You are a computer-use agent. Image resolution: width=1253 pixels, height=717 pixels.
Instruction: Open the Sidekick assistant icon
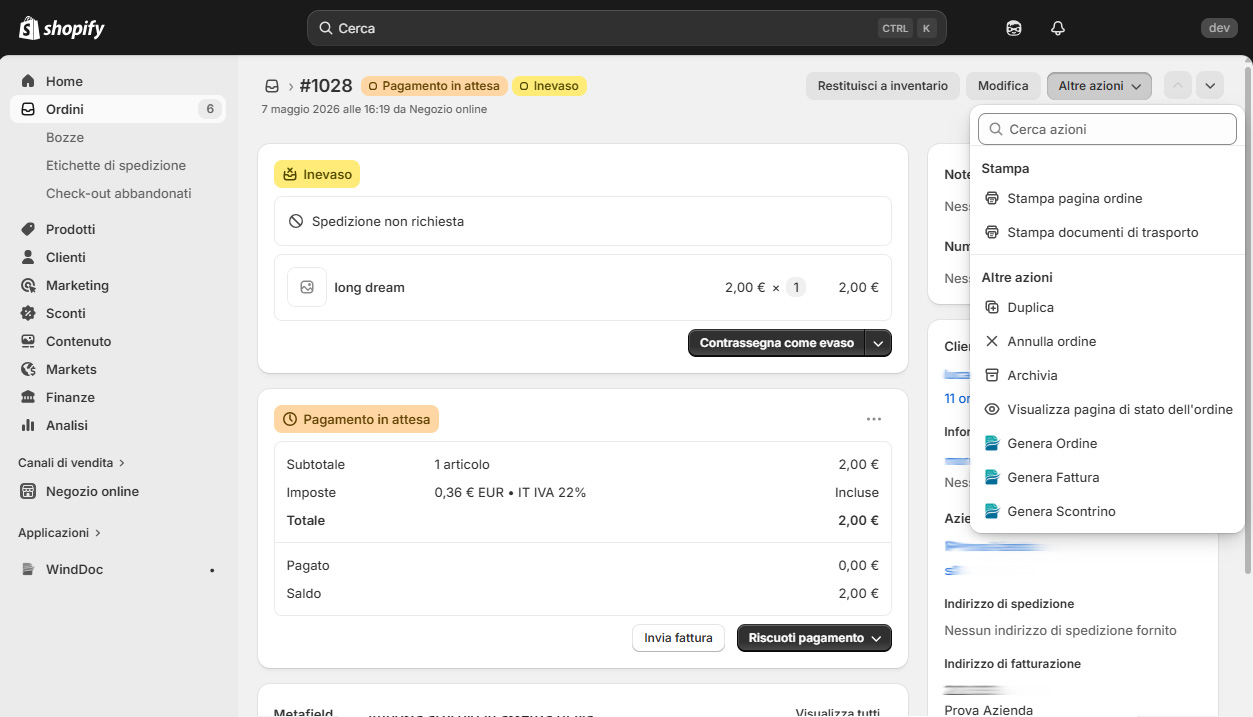click(x=1014, y=28)
